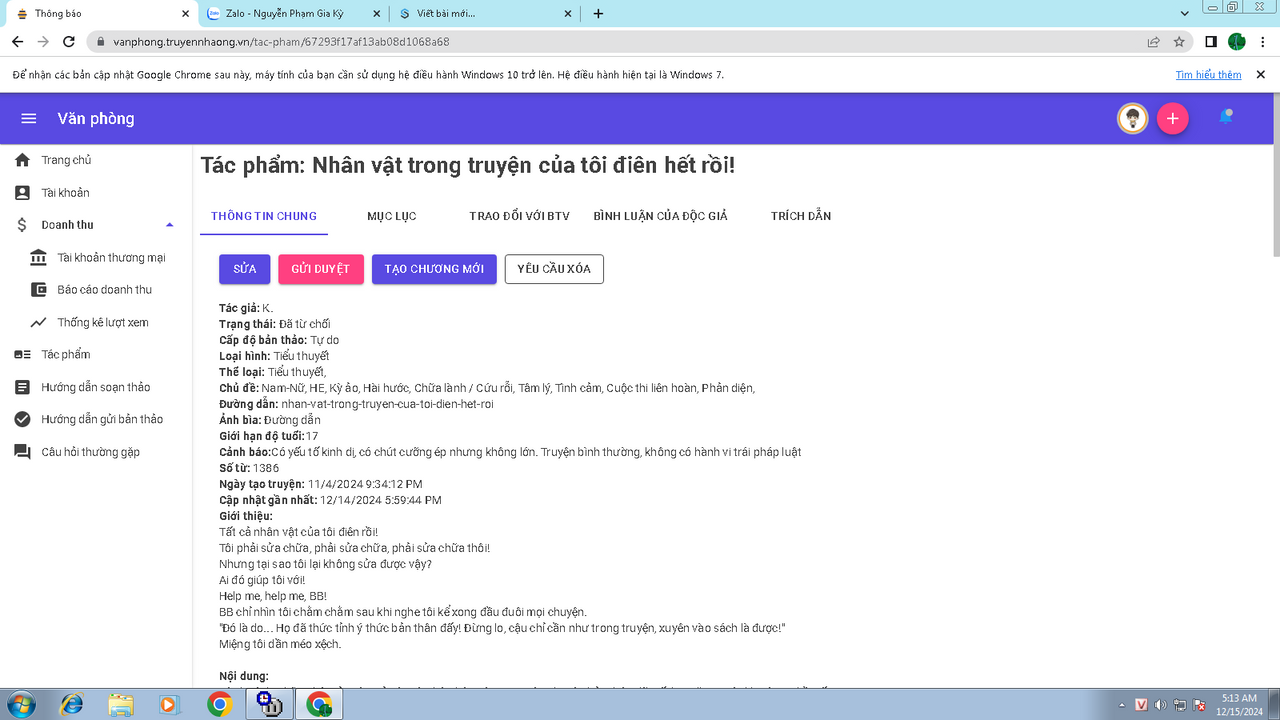
Task: Open Tài khoản thương mại bank icon item
Action: [38, 258]
